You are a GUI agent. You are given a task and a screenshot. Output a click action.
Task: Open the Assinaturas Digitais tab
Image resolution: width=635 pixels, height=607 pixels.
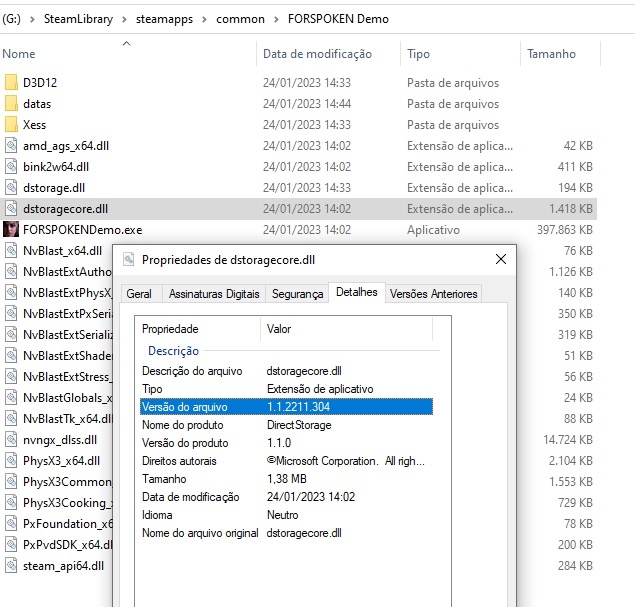[214, 294]
